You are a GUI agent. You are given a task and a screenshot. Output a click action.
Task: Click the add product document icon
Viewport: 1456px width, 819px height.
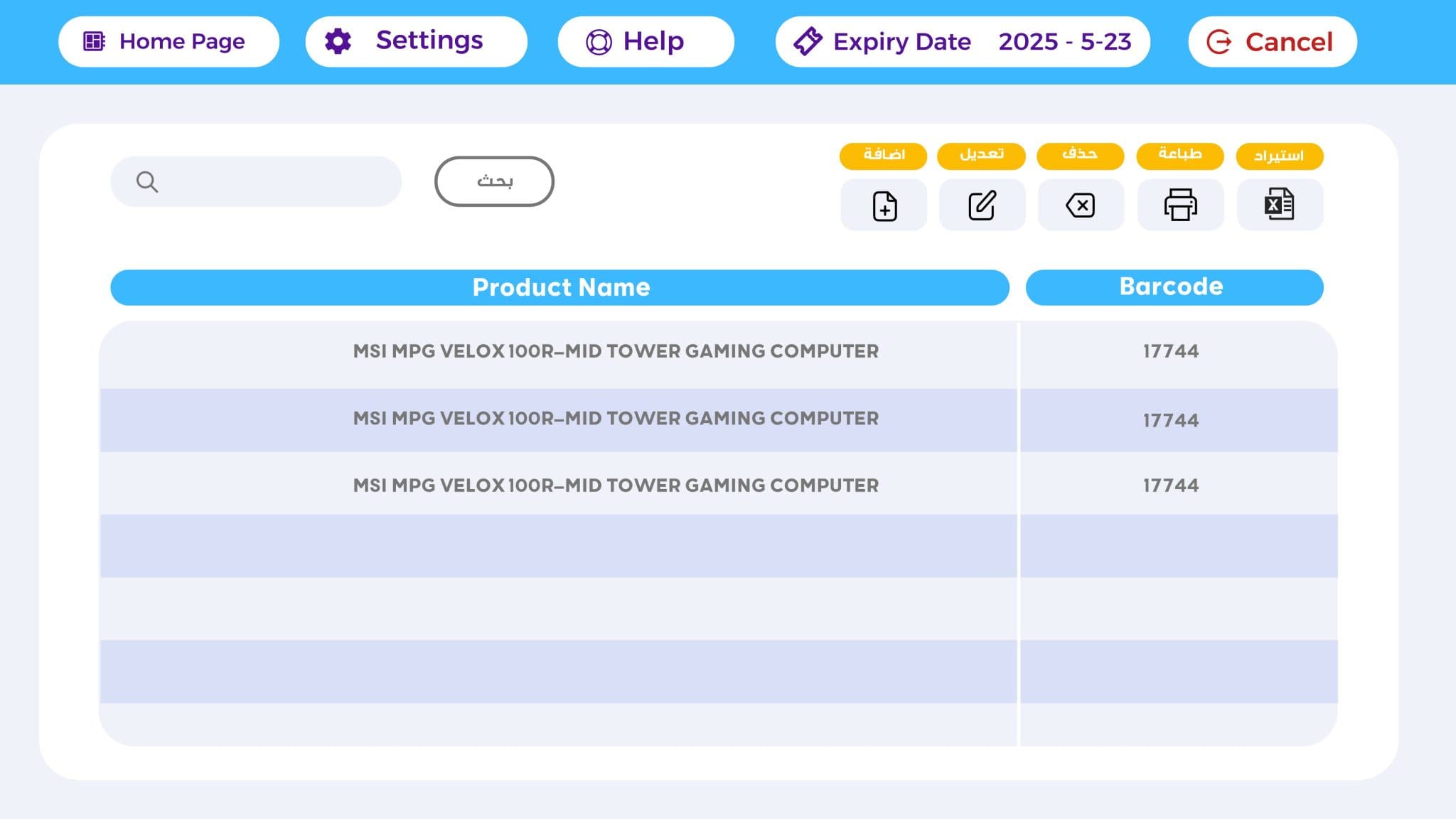(884, 205)
